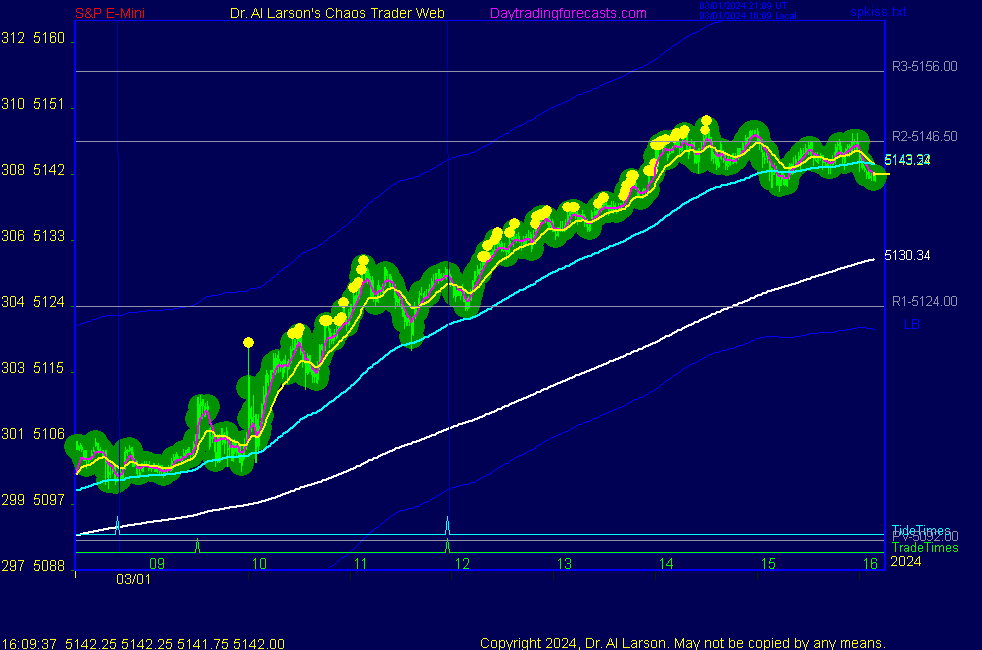Click the 10 hour label on time axis
Viewport: 982px width, 650px height.
259,564
